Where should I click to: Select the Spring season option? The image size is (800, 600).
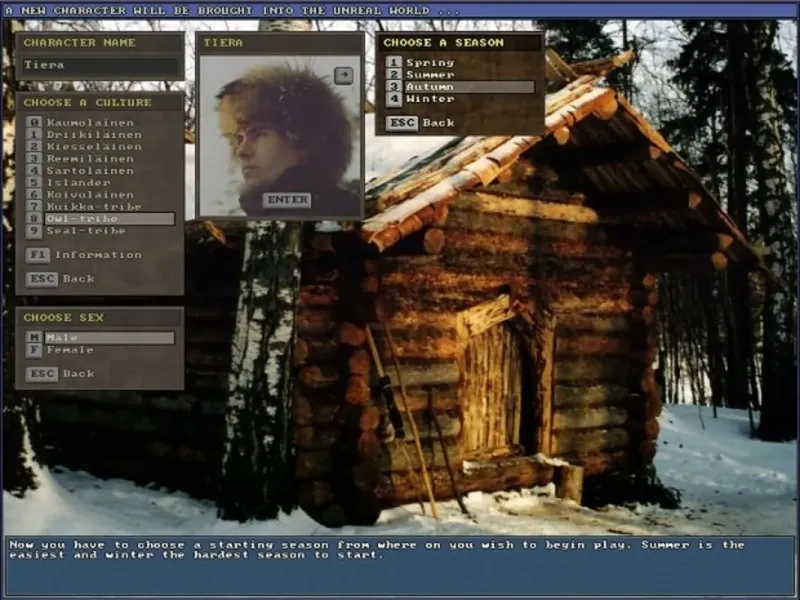point(430,62)
